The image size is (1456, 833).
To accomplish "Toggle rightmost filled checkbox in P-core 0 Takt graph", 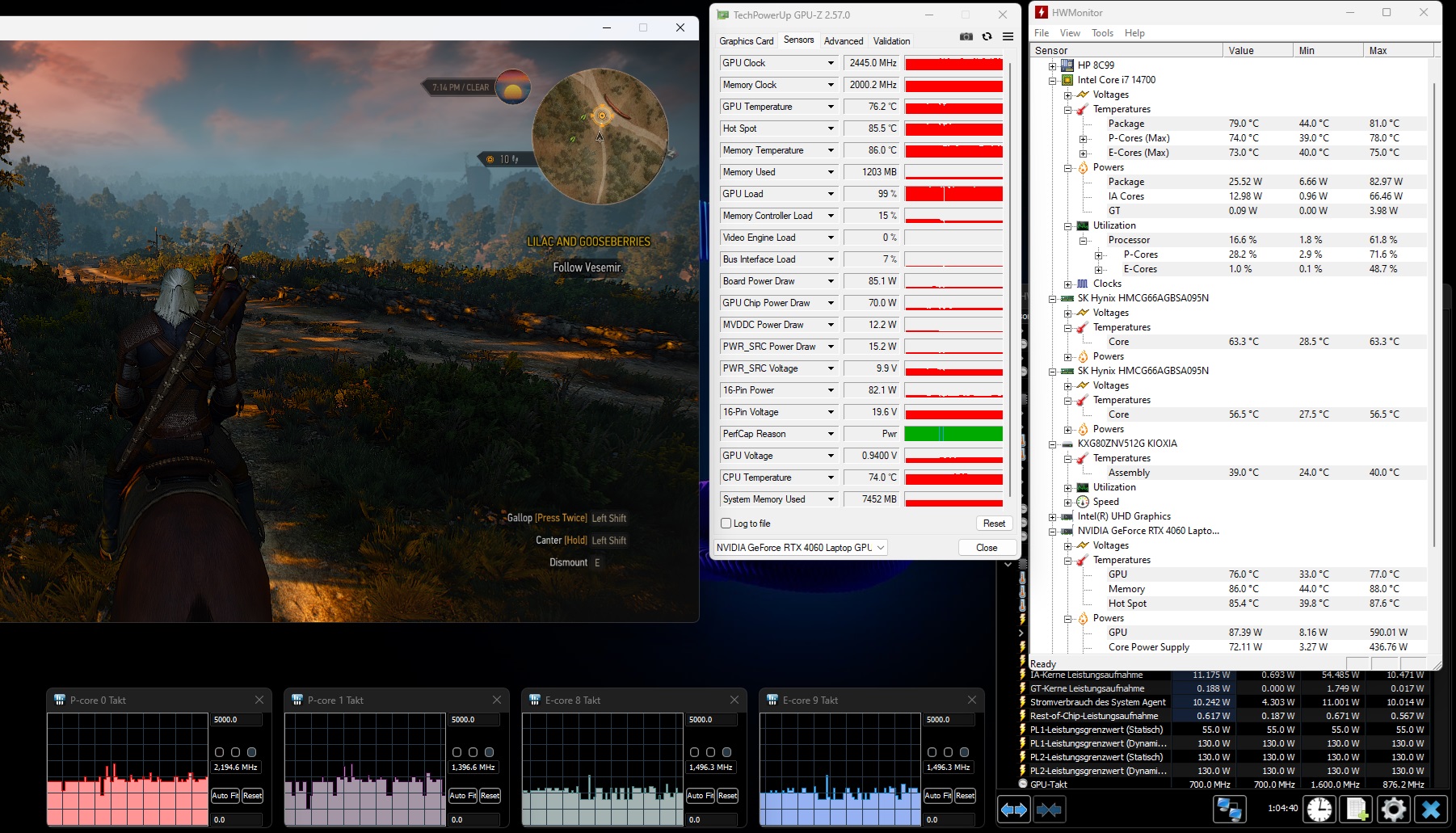I will 251,752.
